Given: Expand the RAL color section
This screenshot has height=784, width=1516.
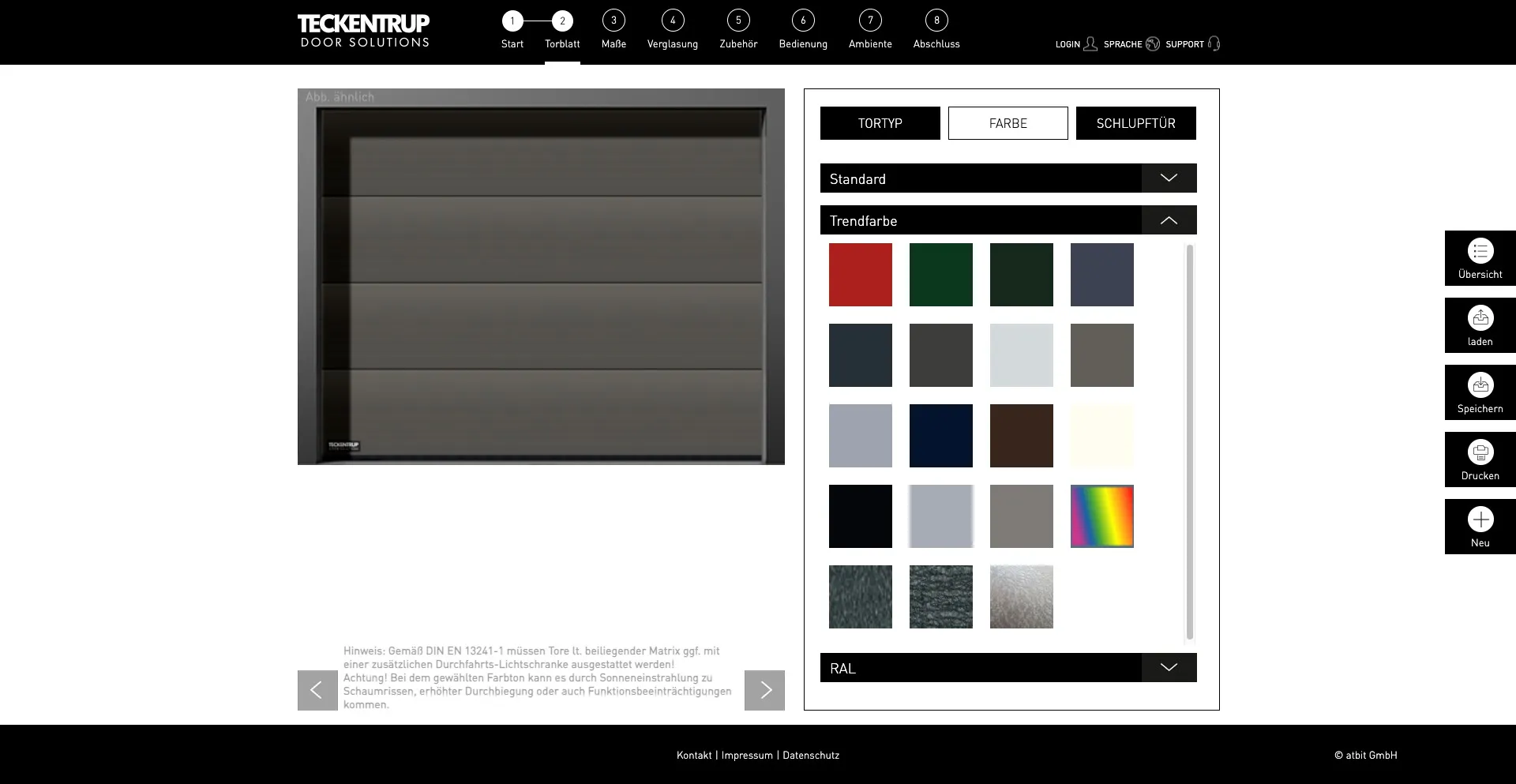Looking at the screenshot, I should coord(1169,668).
